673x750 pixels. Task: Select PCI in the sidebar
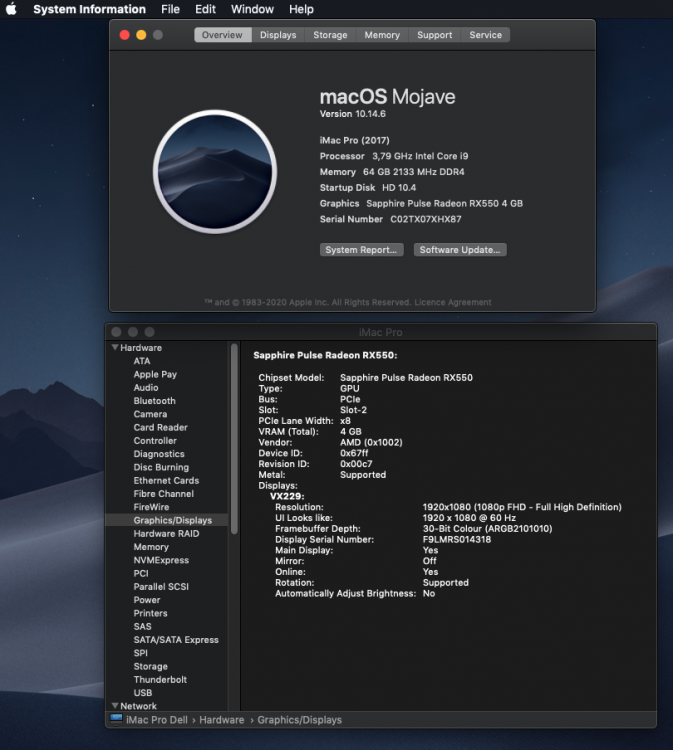(141, 574)
